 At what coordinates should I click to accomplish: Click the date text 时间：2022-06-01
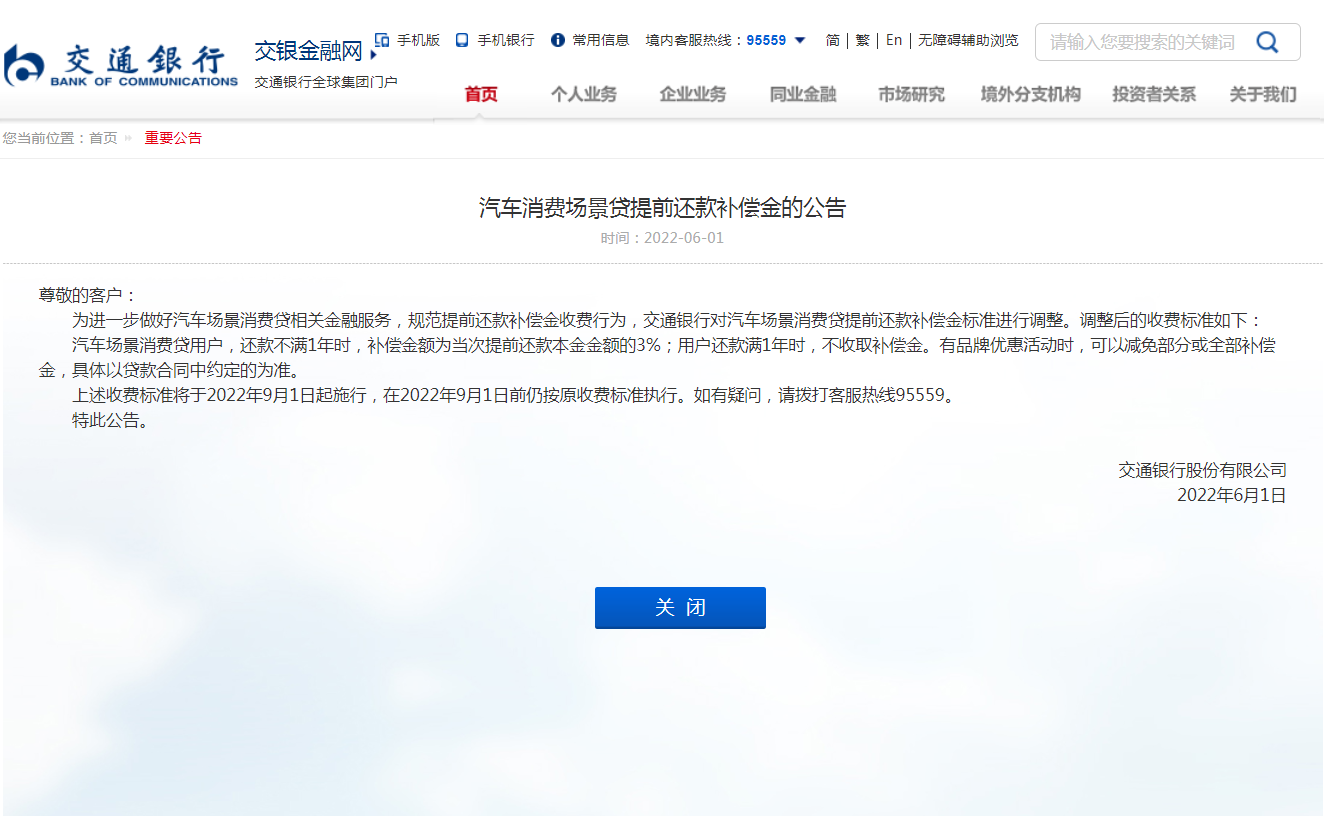[662, 238]
